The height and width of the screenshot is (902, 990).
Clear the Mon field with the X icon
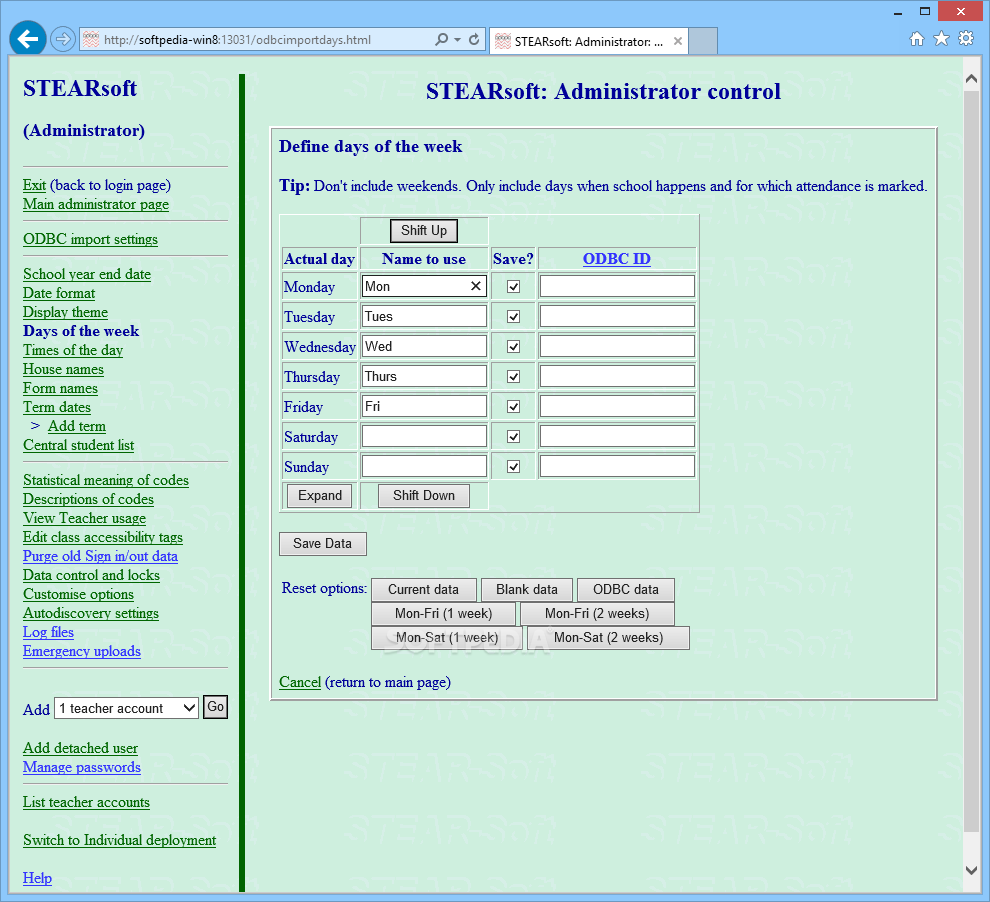pyautogui.click(x=476, y=286)
